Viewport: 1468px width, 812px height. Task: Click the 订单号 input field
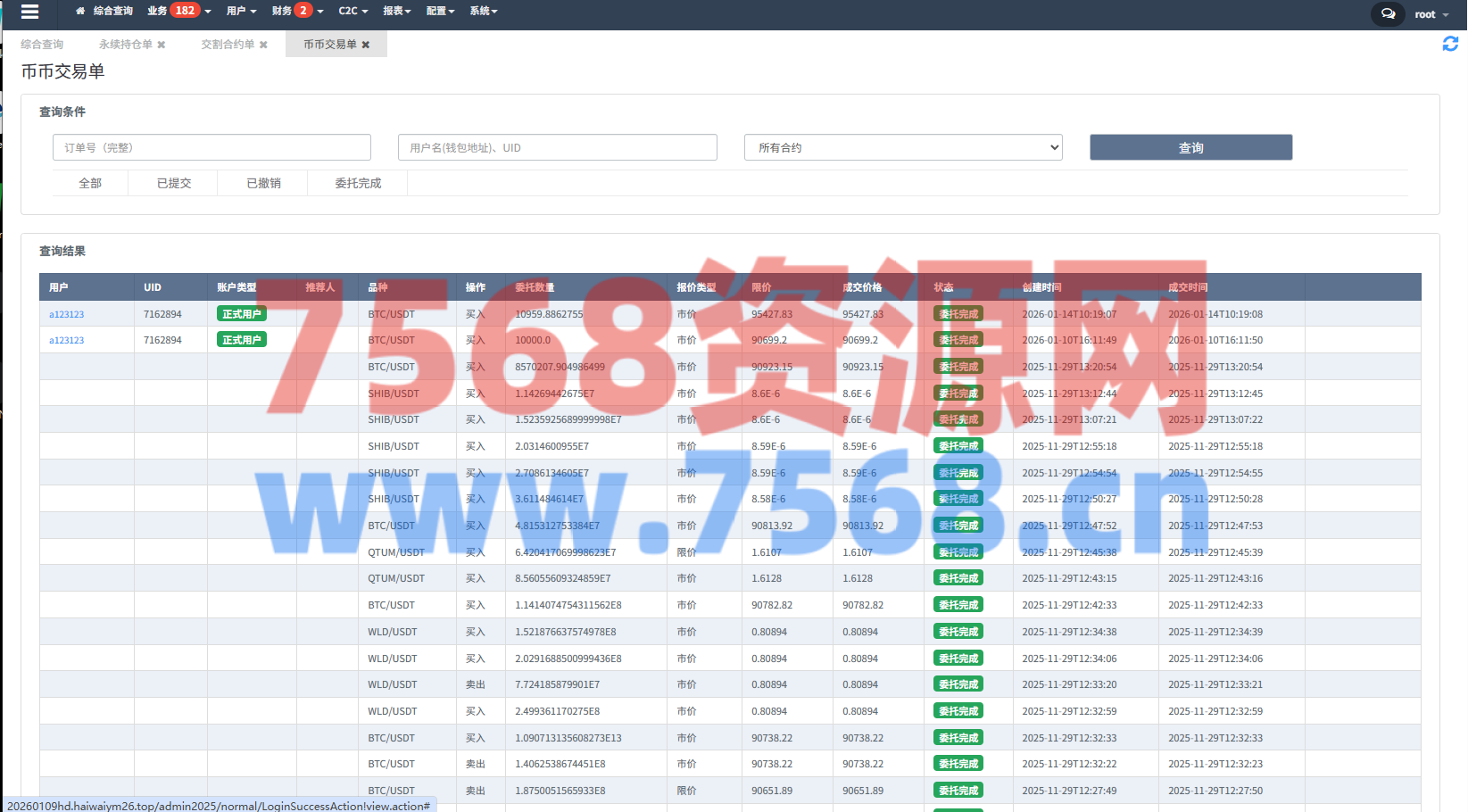(211, 148)
